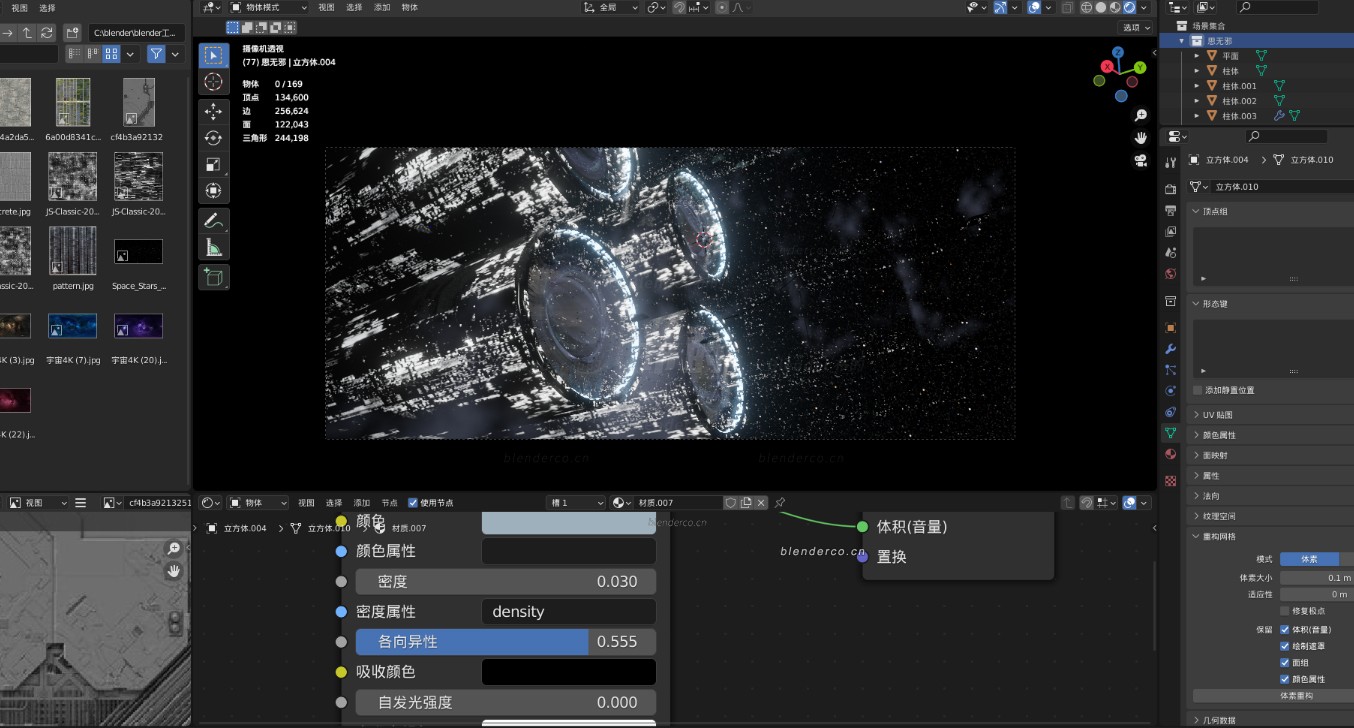Select the Select Box tool in viewport toolbar
The image size is (1354, 728).
[213, 55]
